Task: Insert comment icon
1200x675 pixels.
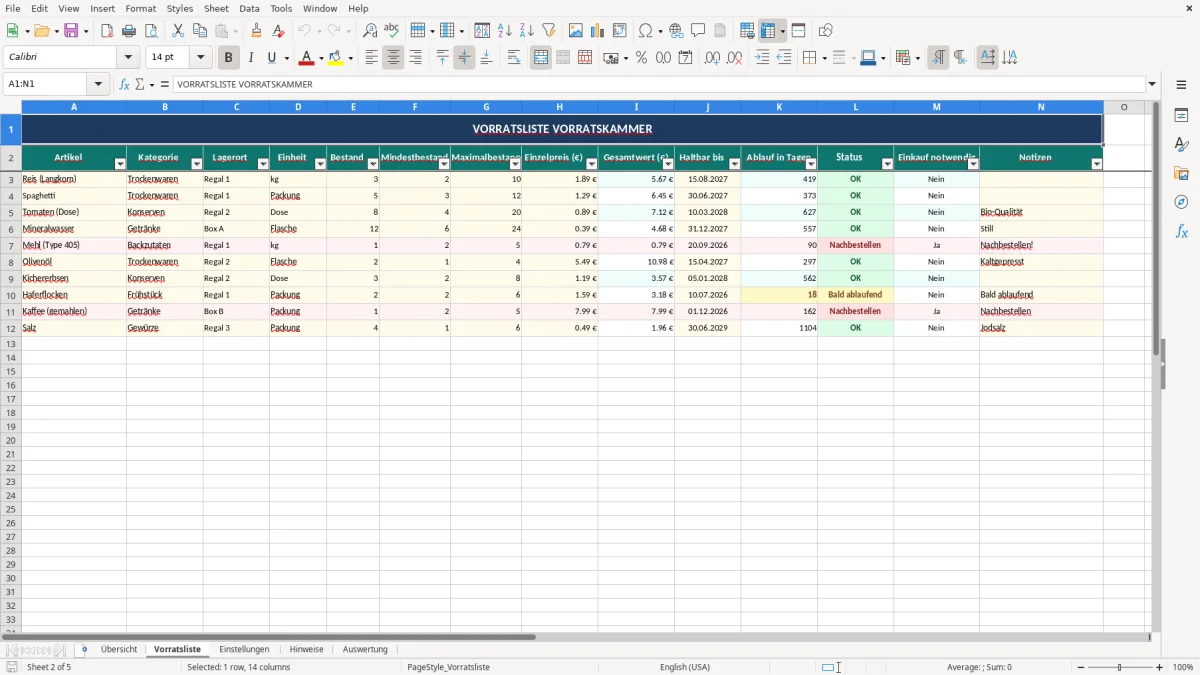Action: pos(698,31)
